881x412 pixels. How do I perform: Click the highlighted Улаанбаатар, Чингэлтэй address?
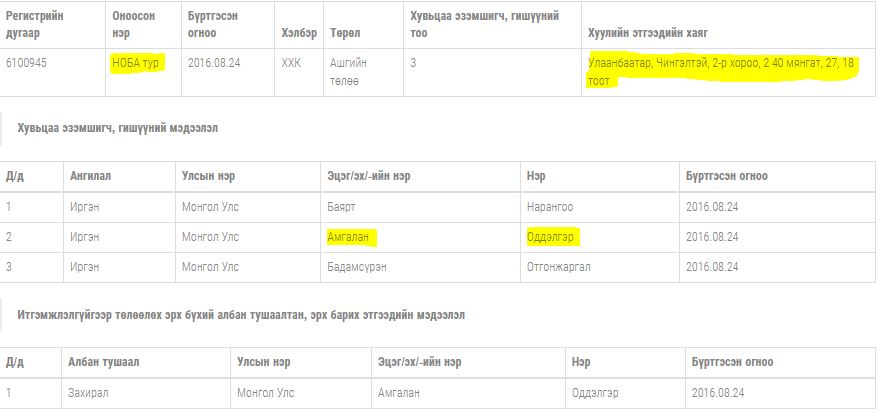tap(721, 71)
